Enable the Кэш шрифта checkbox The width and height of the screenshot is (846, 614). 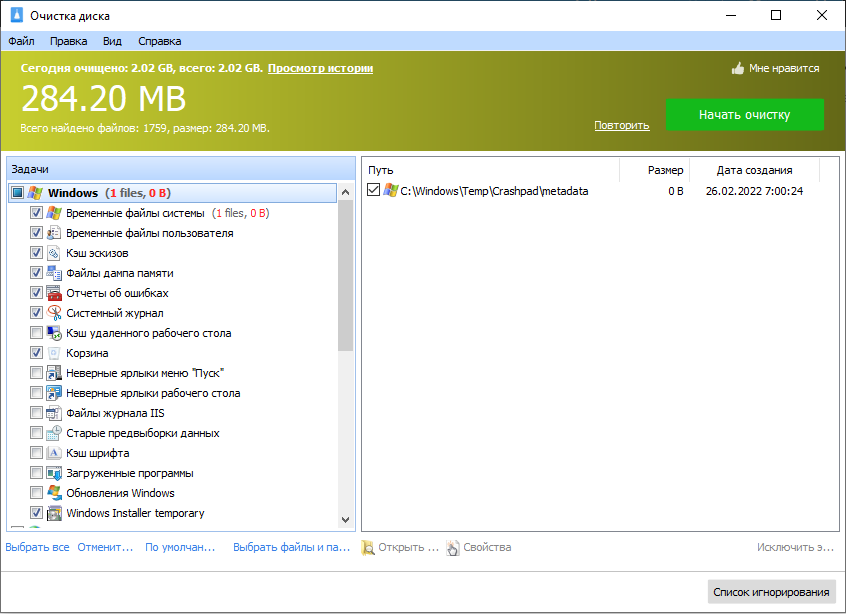coord(36,452)
